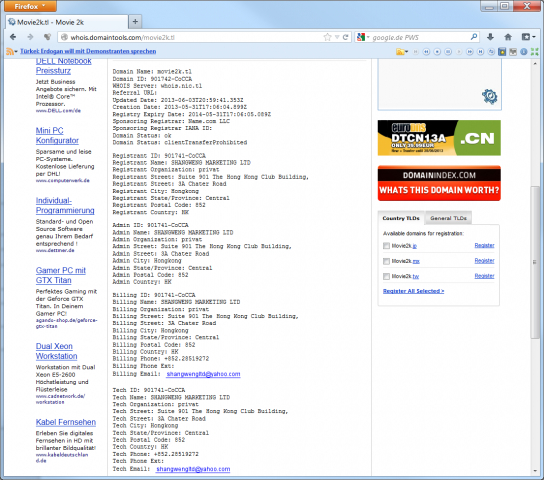Open the Downloads arrow icon
This screenshot has width=544, height=480.
coord(490,37)
